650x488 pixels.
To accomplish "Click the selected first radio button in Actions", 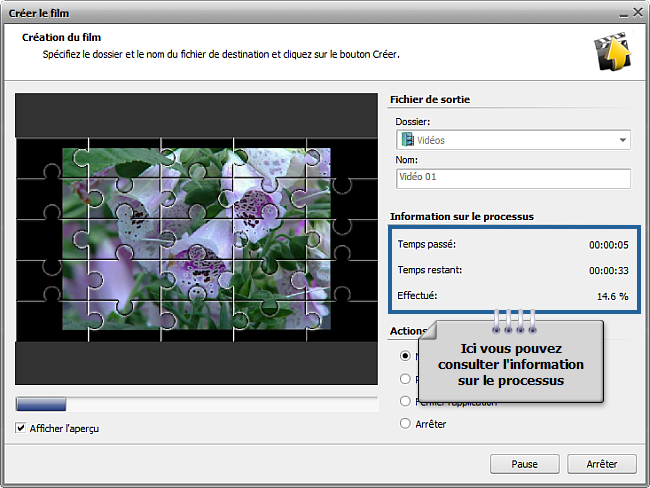I will (405, 355).
